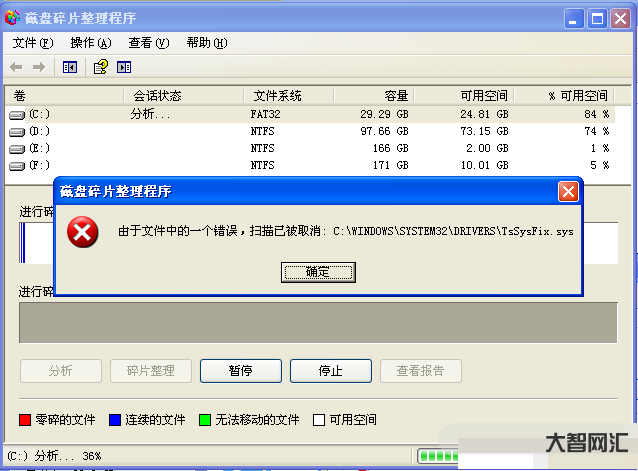This screenshot has width=638, height=471.
Task: Click the red error icon in dialog
Action: point(82,234)
